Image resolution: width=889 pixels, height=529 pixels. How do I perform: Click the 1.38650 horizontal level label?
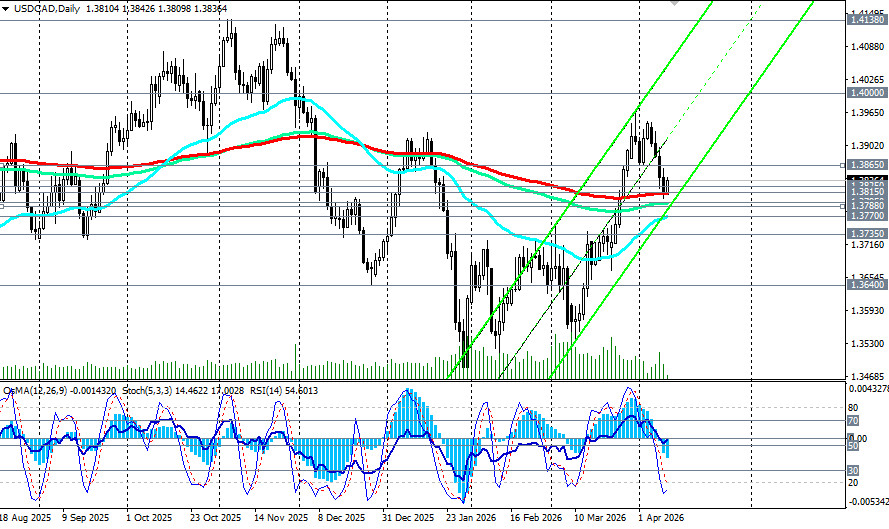(866, 165)
